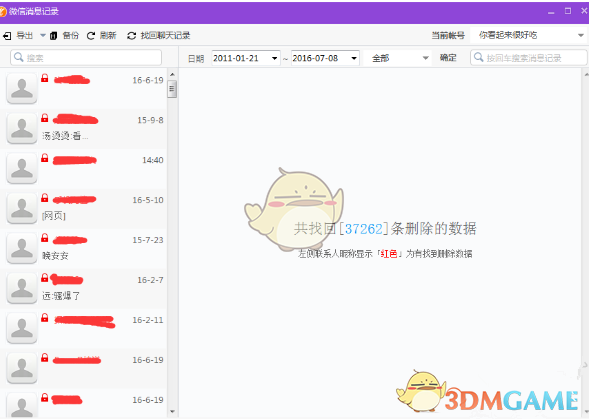
Task: Select contact with time 14:40
Action: [83, 169]
